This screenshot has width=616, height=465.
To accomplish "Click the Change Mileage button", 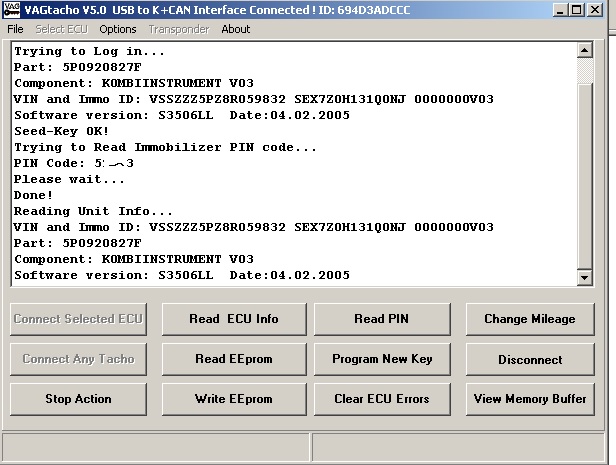I will click(x=530, y=319).
